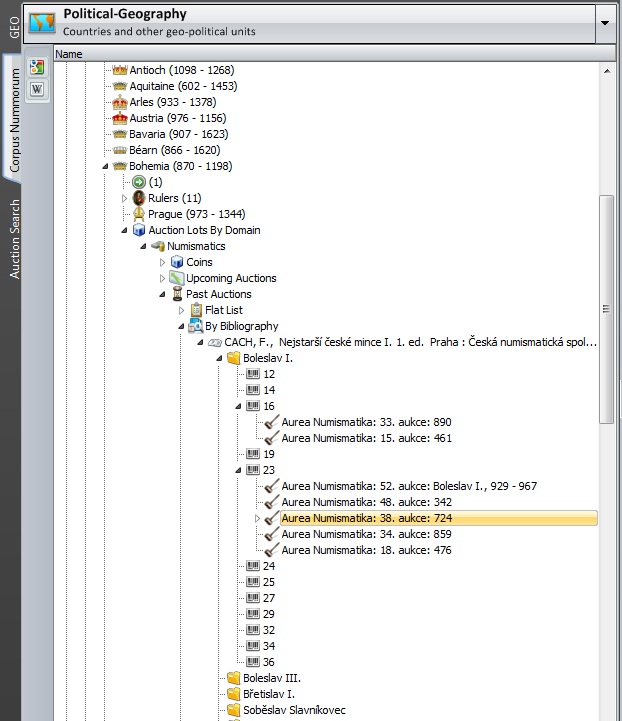Viewport: 622px width, 721px height.
Task: Select Aurea Numismatika: 18. aukce: 476
Action: pos(366,550)
